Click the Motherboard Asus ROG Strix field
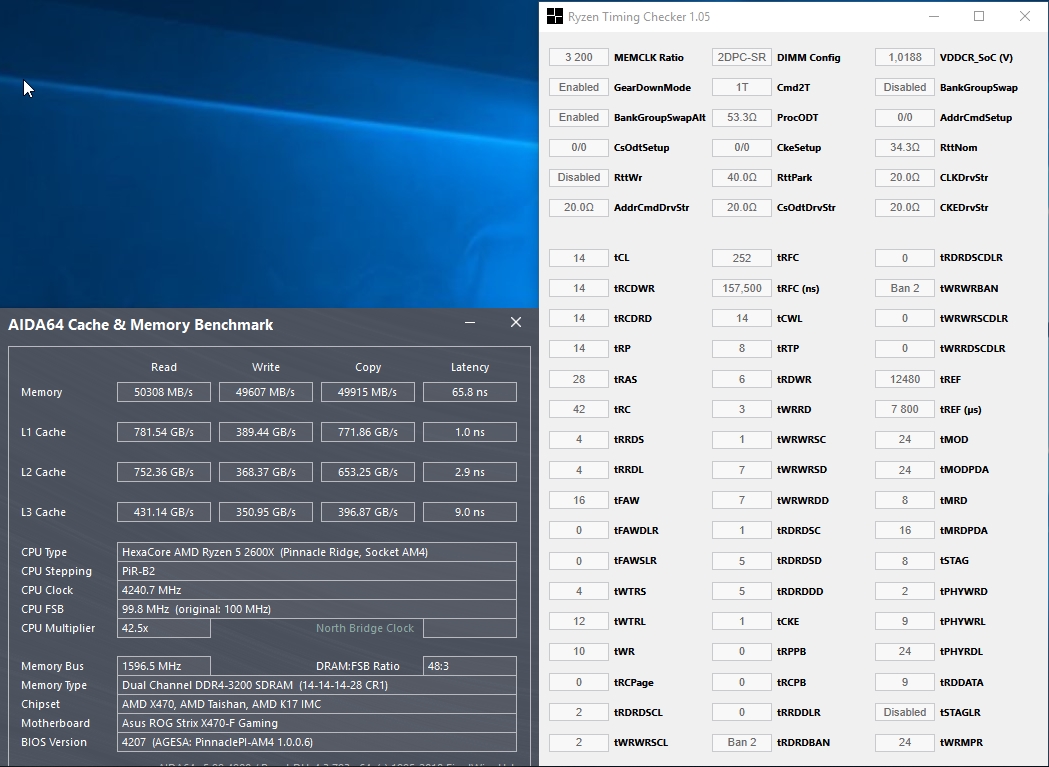 (x=316, y=723)
